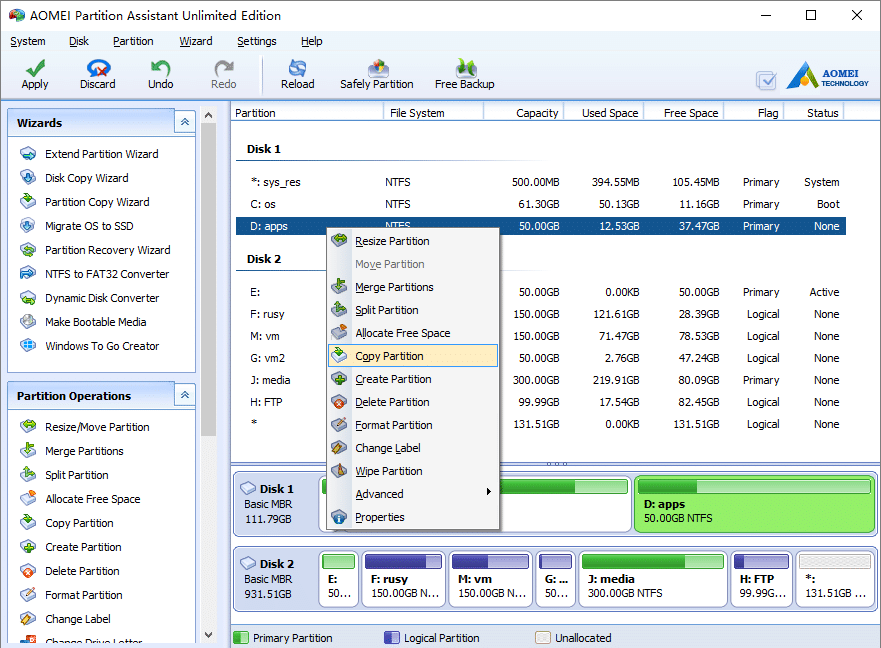
Task: Select the C: os partition row
Action: point(541,204)
